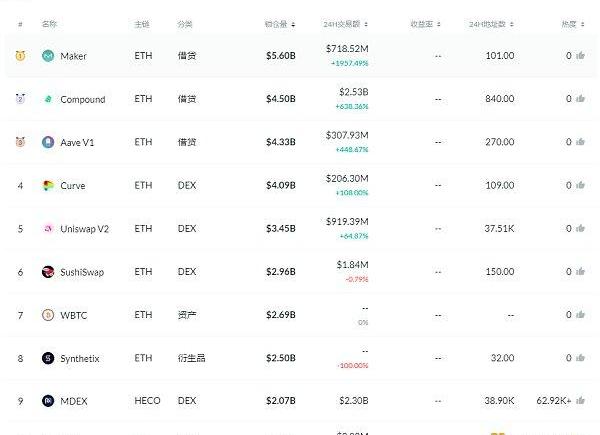Select the $5.60B locked value cell
Image resolution: width=600 pixels, height=435 pixels.
point(281,56)
